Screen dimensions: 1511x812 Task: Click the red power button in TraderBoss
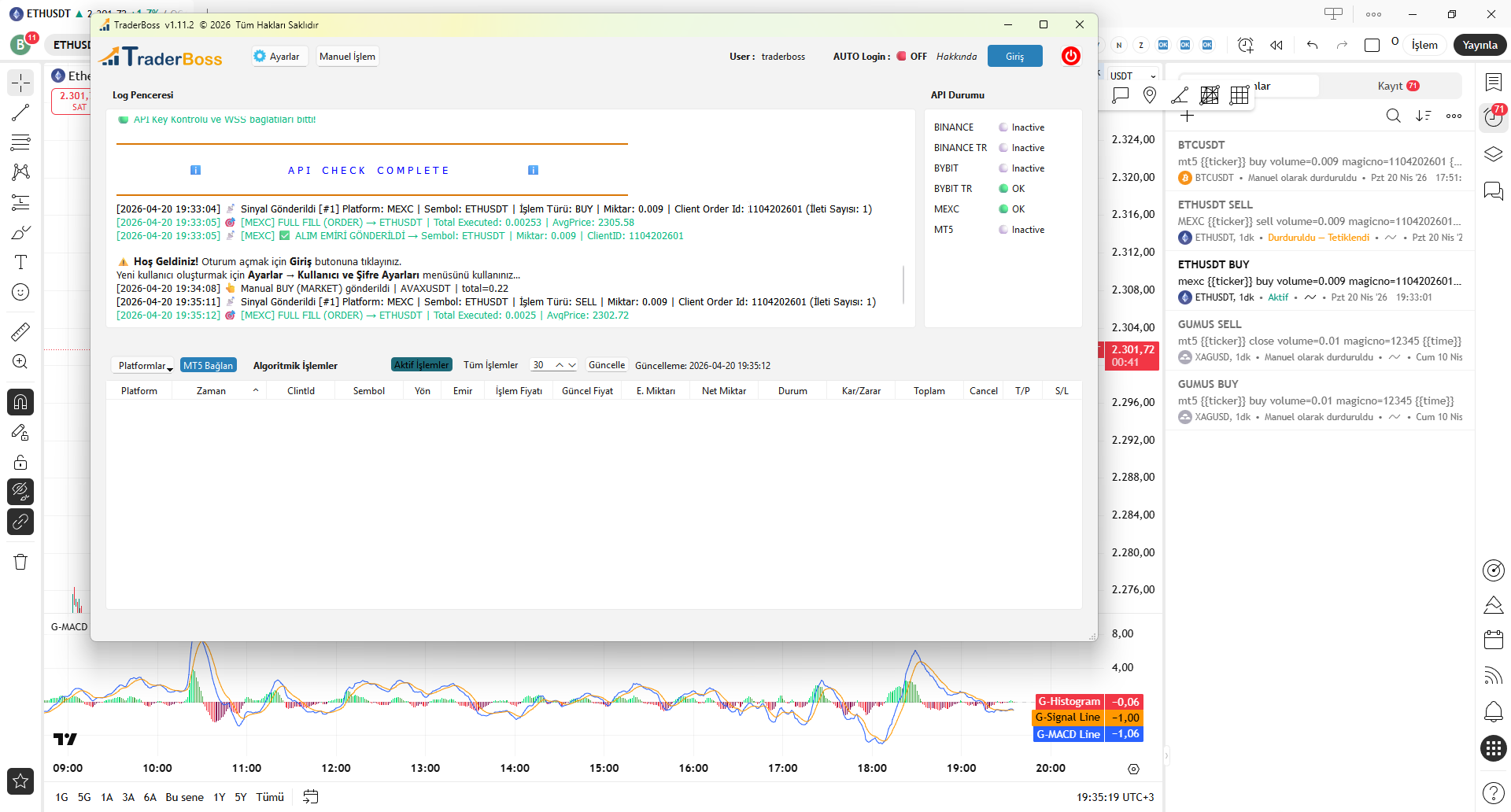pos(1070,56)
